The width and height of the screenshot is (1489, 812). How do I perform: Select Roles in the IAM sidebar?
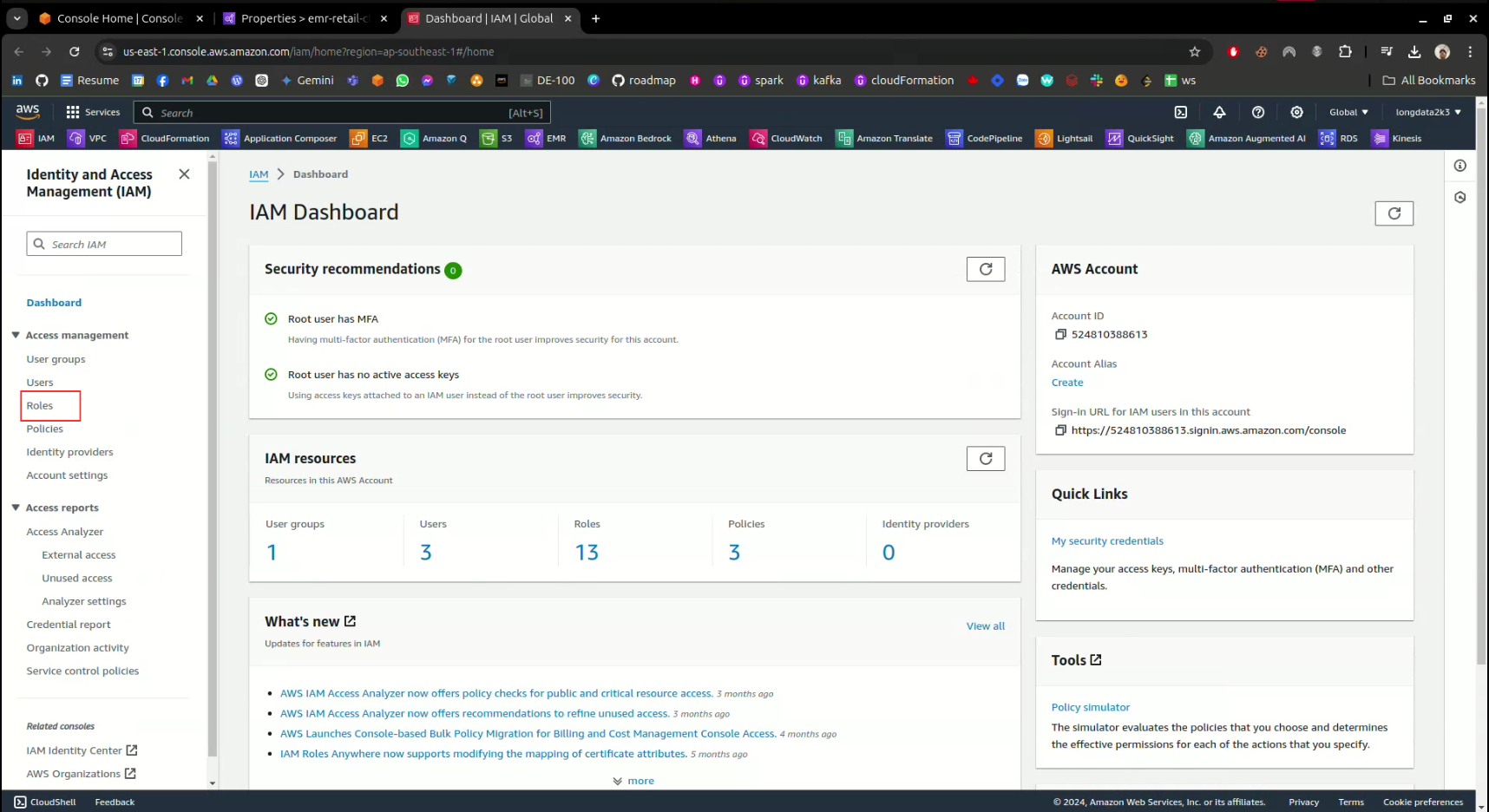pos(40,405)
